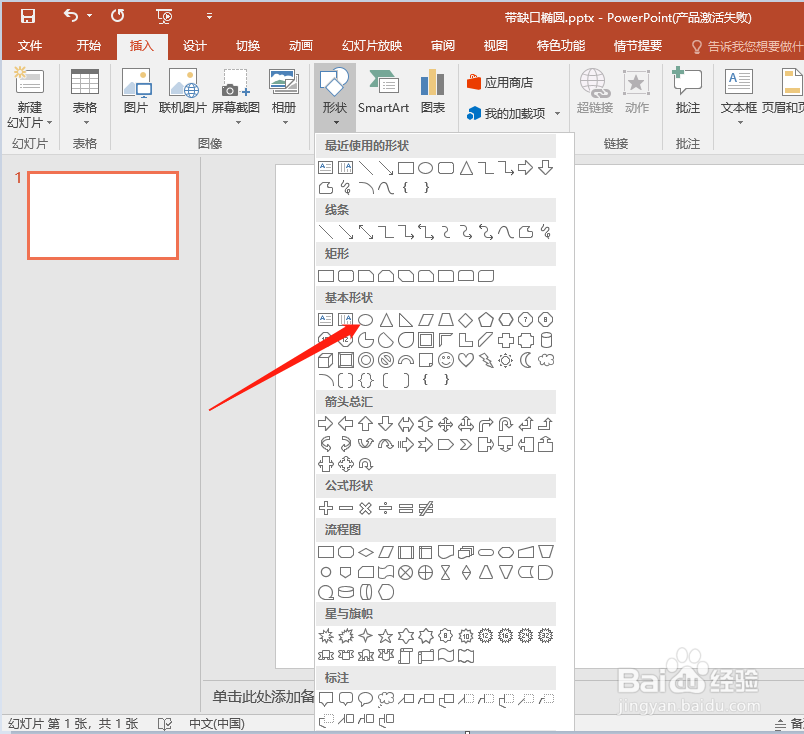Select the oval shape under 基本形状
The height and width of the screenshot is (734, 804).
point(366,320)
